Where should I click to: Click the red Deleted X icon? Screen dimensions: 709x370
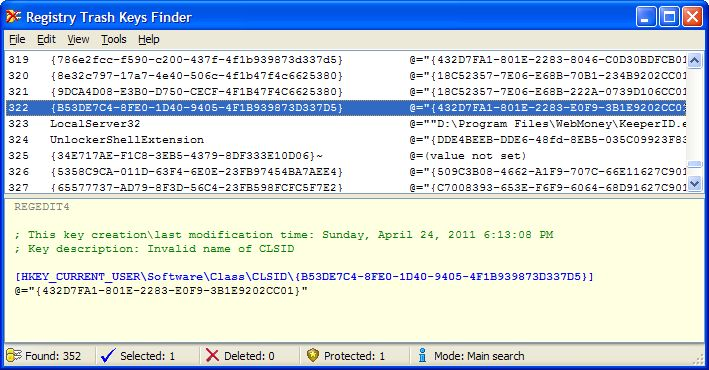(212, 356)
